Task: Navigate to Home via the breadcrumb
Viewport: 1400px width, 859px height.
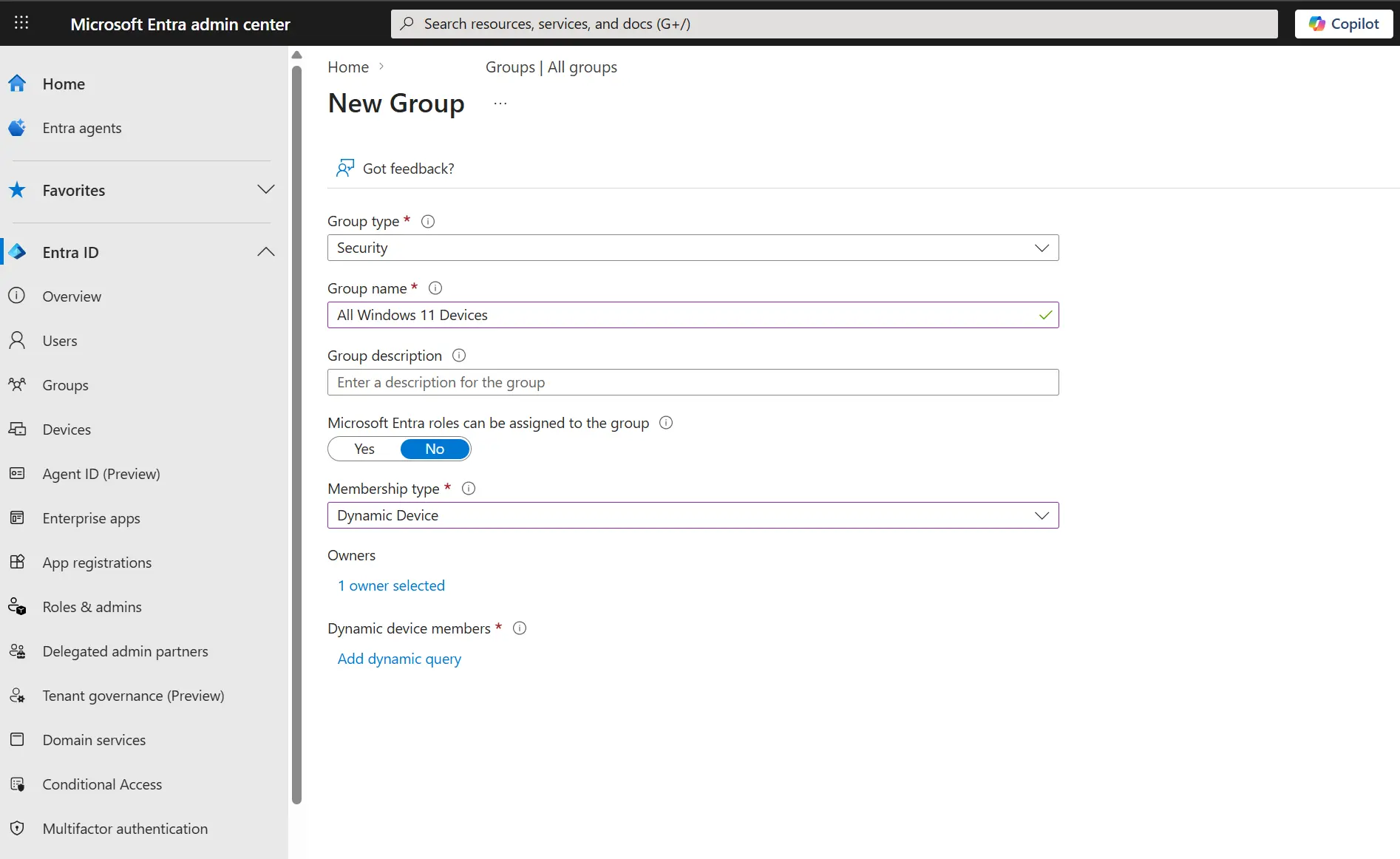Action: point(347,67)
